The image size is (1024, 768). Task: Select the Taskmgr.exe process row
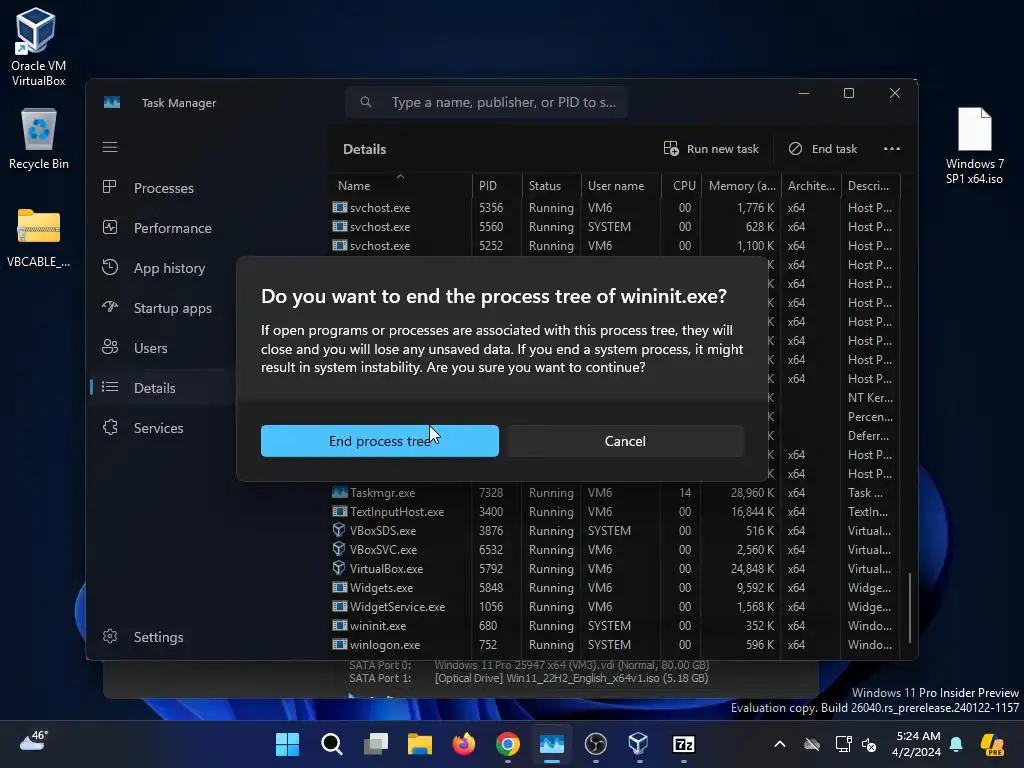coord(614,492)
